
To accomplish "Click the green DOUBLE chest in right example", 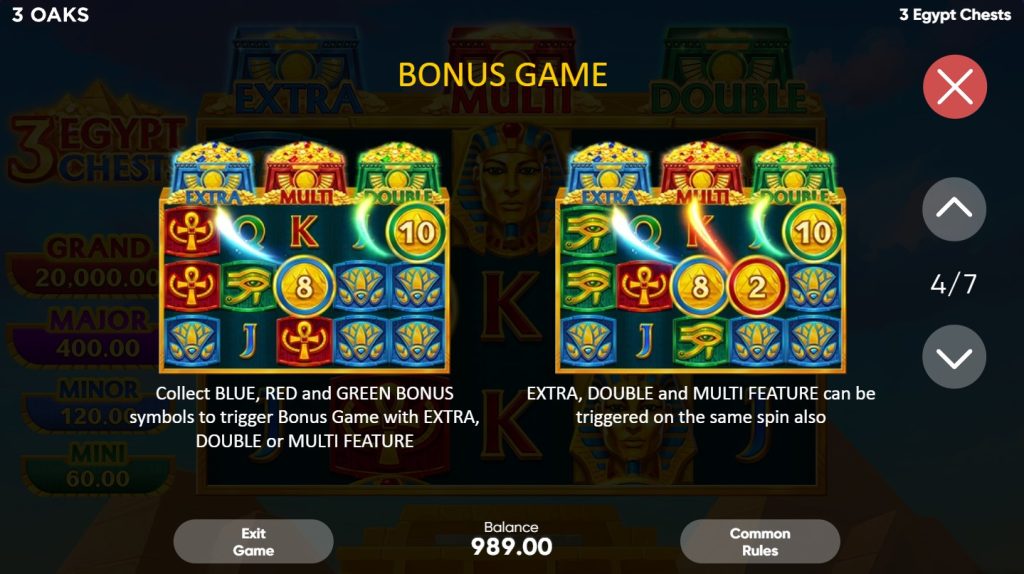I will coord(794,173).
